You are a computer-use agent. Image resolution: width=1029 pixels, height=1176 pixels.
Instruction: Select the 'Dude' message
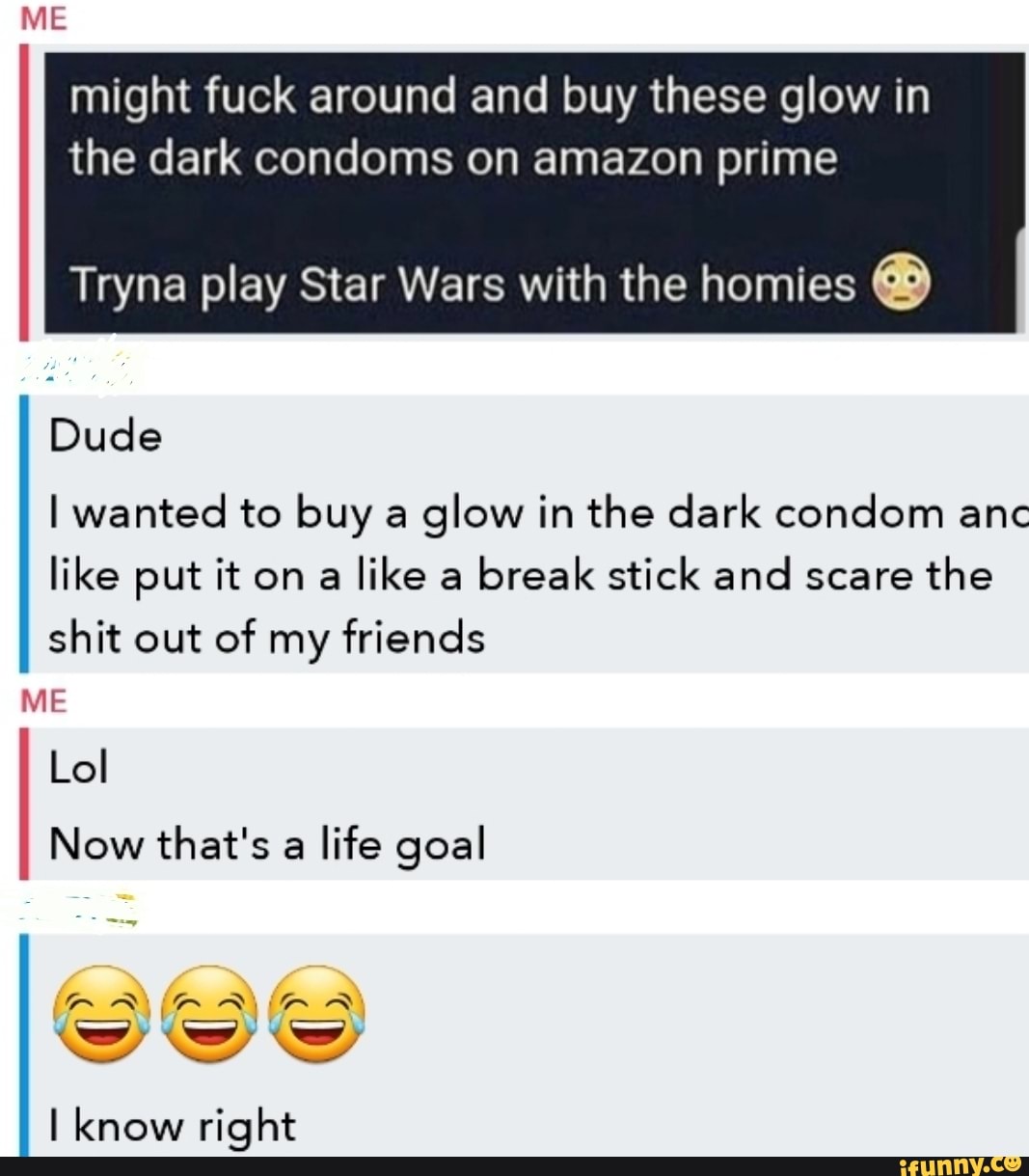click(106, 437)
